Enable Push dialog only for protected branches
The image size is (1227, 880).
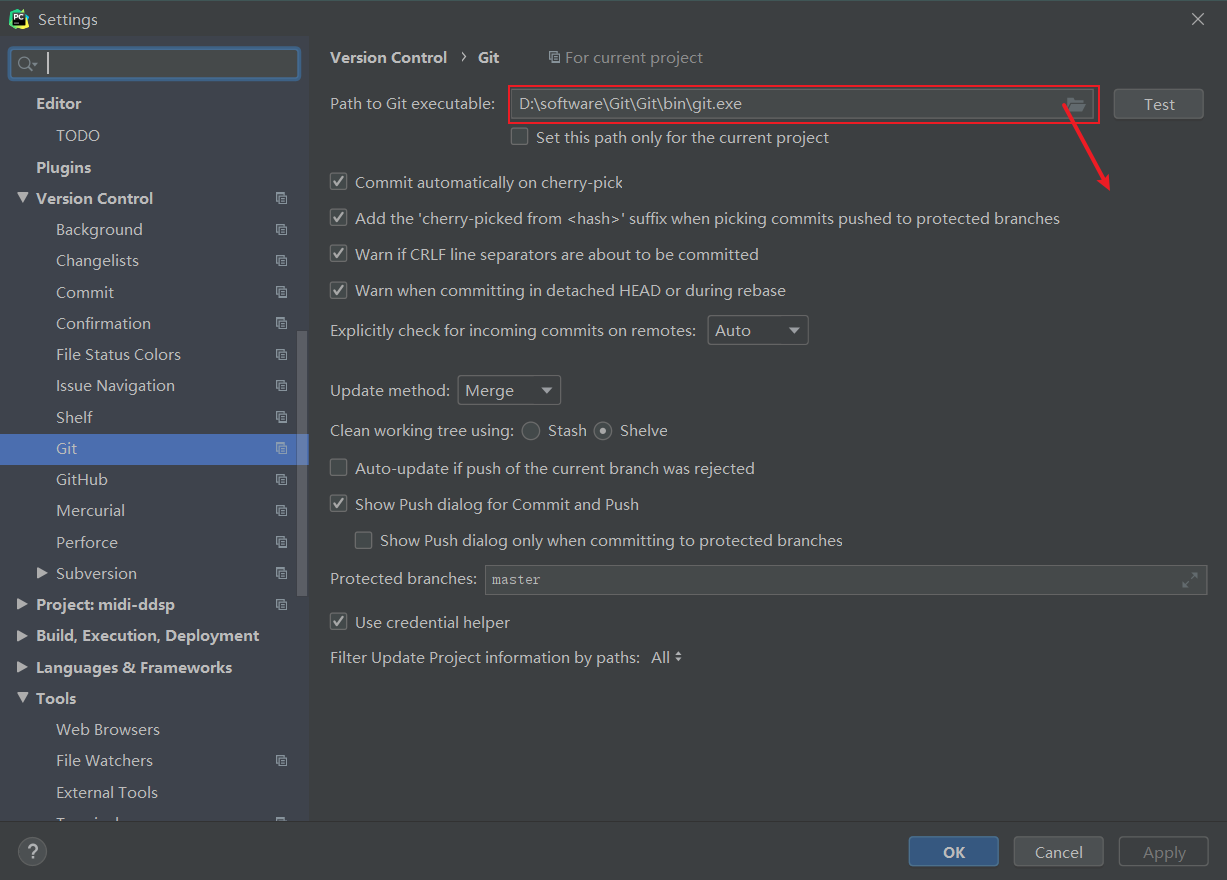click(x=363, y=540)
